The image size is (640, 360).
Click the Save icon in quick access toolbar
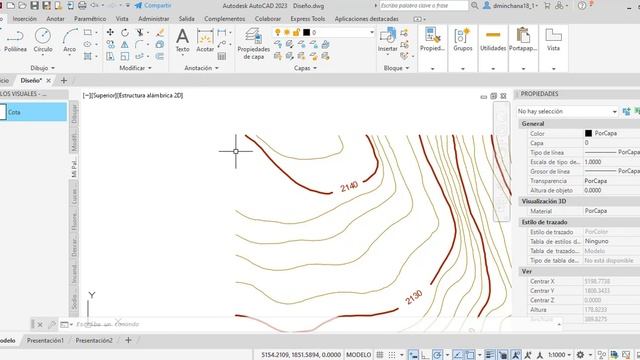pos(35,5)
